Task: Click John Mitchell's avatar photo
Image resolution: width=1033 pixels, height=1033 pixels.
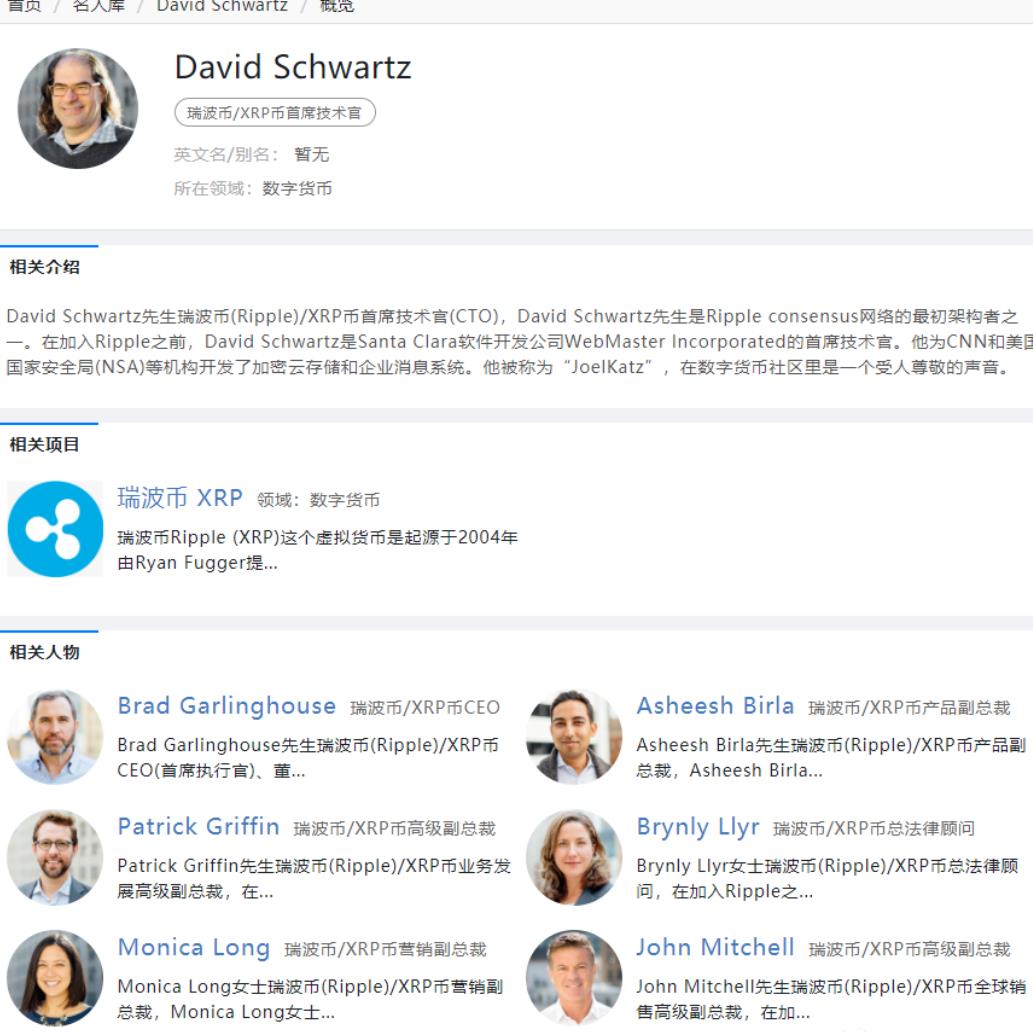Action: tap(574, 978)
